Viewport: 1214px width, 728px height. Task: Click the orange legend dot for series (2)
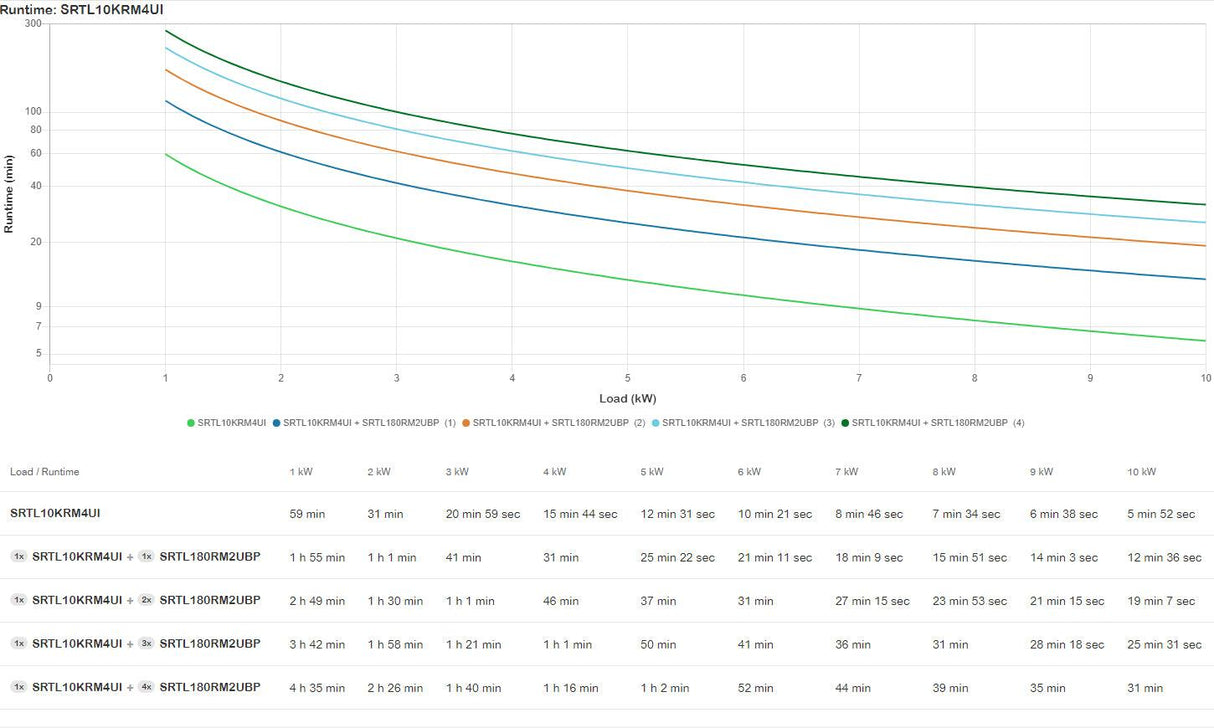pos(466,423)
